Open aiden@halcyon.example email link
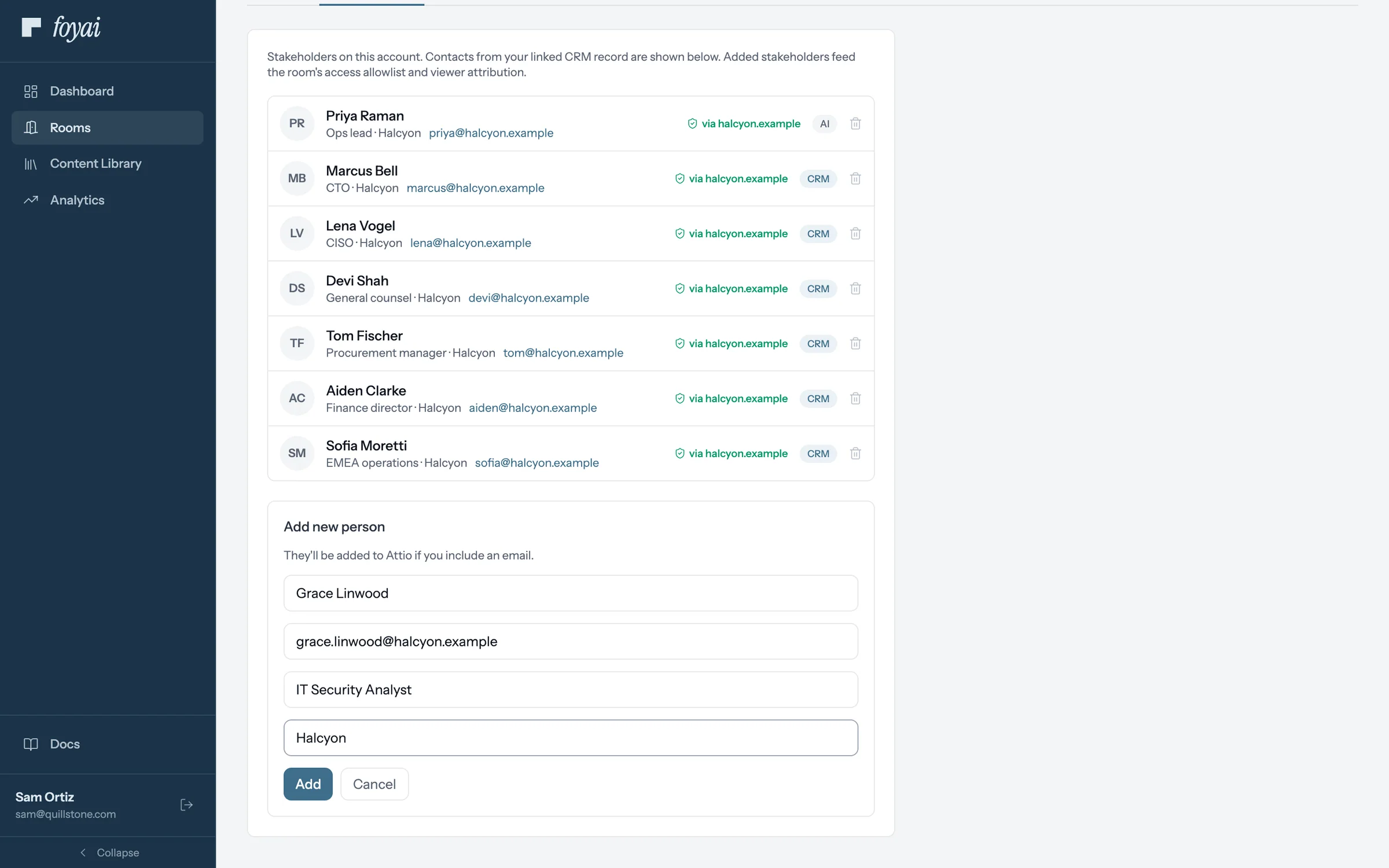The height and width of the screenshot is (868, 1389). pos(532,408)
